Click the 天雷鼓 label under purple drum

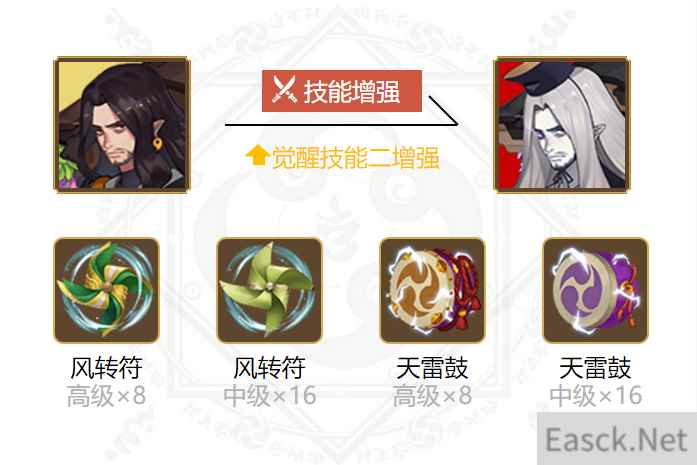[596, 368]
